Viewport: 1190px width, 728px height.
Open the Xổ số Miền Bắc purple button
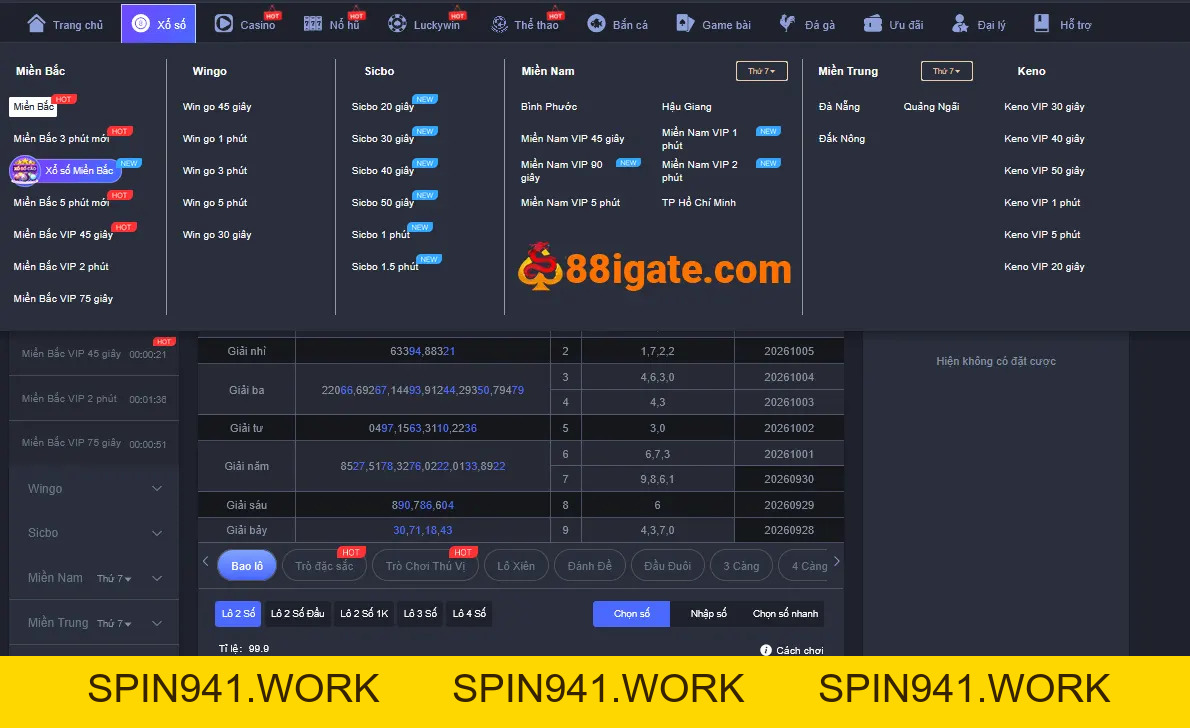tap(65, 170)
